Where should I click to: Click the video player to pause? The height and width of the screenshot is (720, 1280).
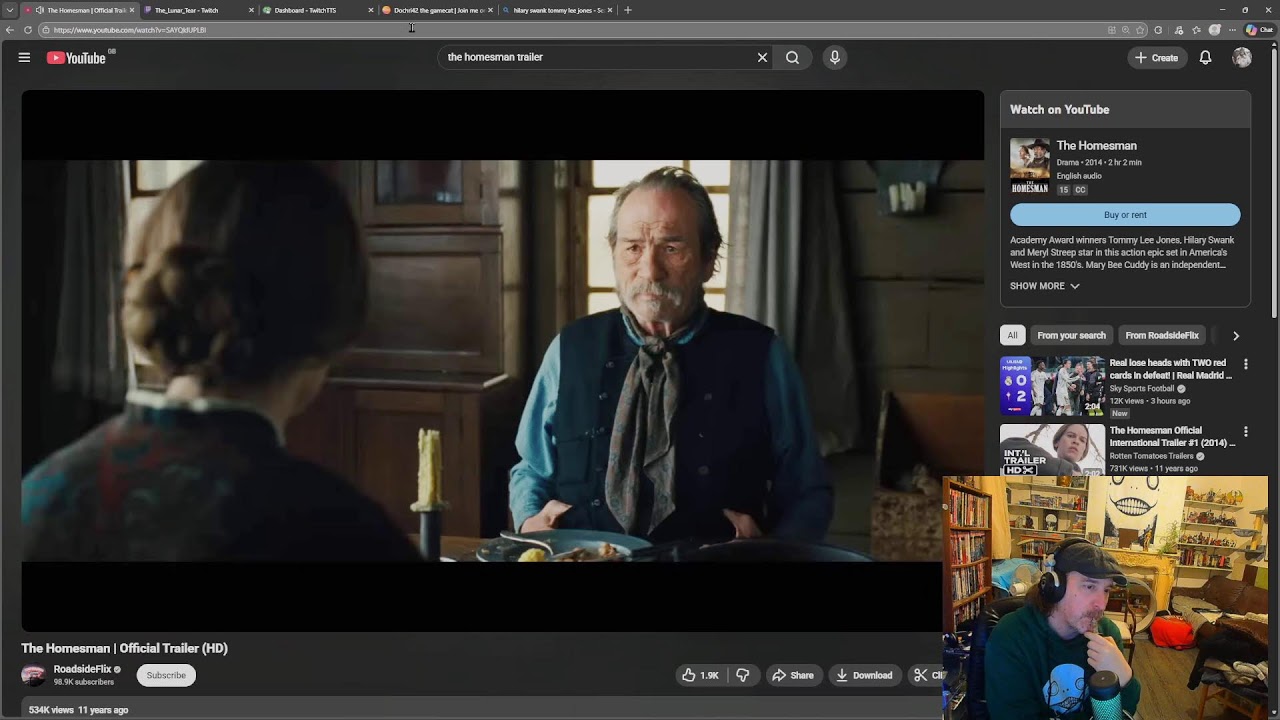tap(503, 360)
